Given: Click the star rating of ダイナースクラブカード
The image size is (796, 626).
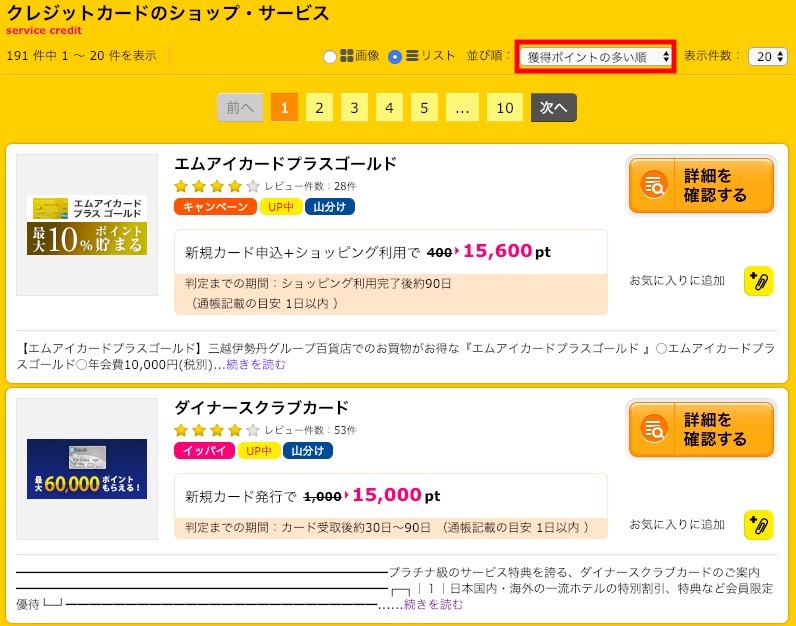Looking at the screenshot, I should pos(216,431).
